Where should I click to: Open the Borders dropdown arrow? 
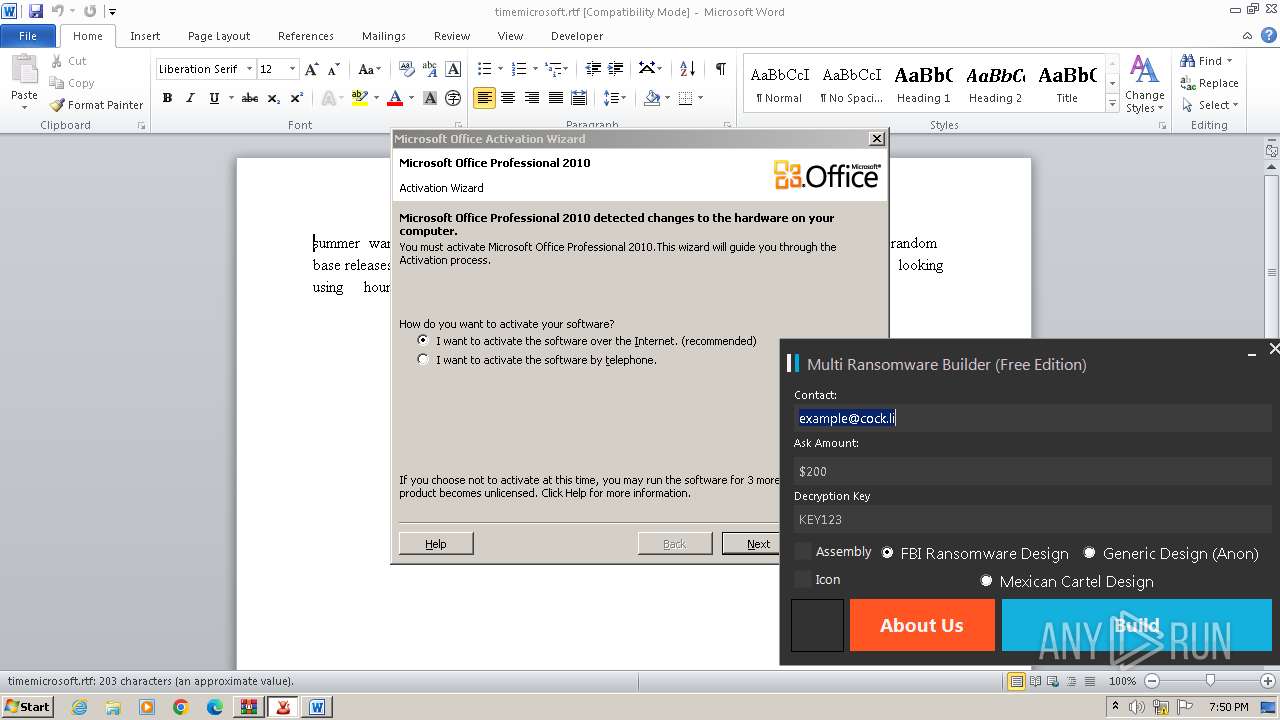(x=700, y=98)
